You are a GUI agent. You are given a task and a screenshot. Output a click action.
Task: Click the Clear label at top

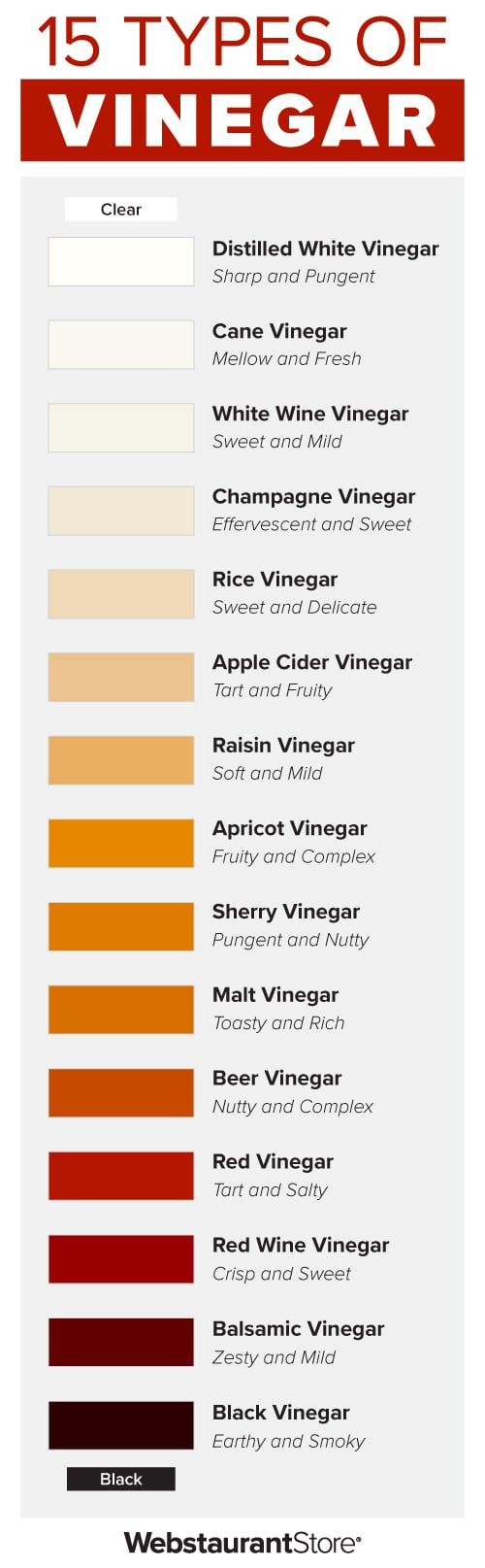[121, 210]
